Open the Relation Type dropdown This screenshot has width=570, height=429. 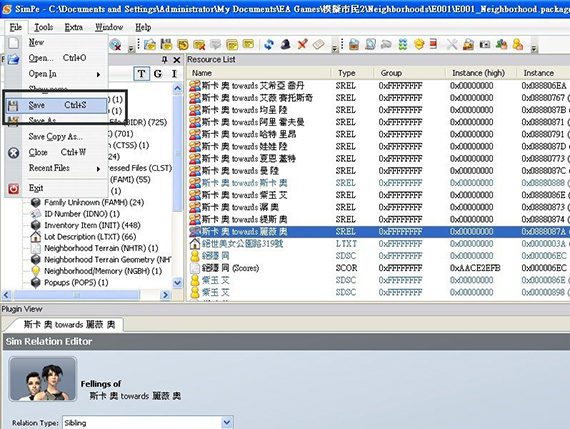coord(226,422)
